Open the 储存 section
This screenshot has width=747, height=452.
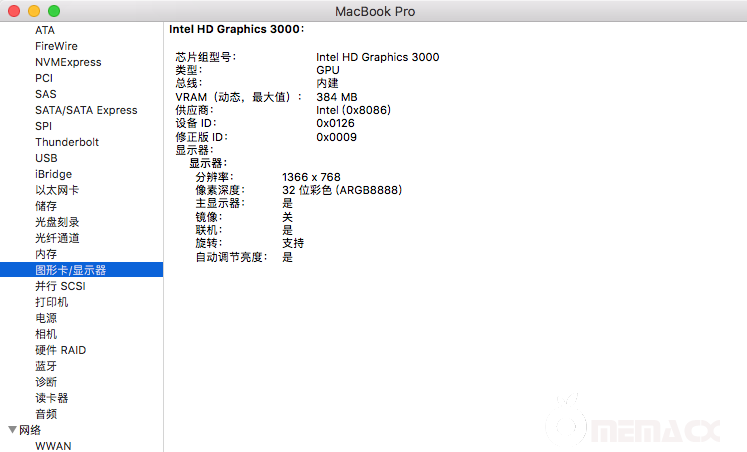pyautogui.click(x=46, y=206)
